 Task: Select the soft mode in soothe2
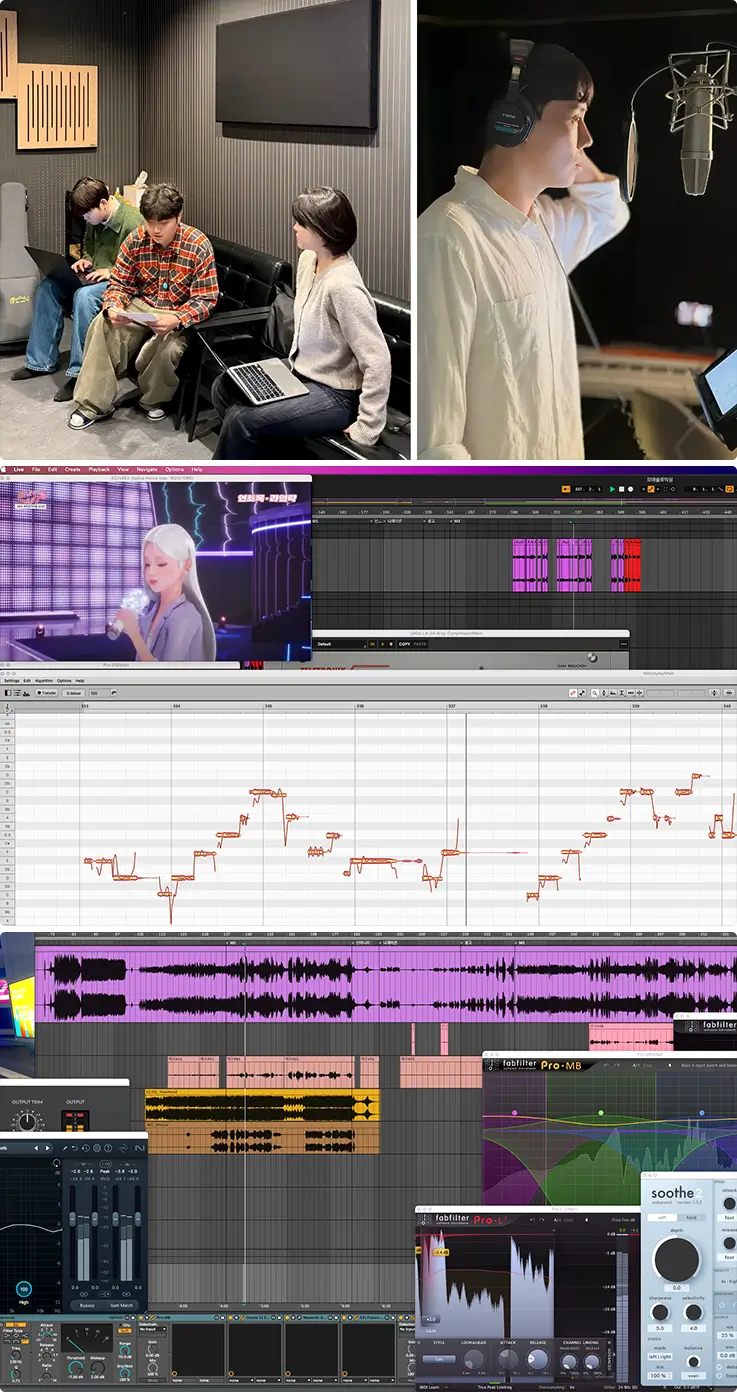661,1217
